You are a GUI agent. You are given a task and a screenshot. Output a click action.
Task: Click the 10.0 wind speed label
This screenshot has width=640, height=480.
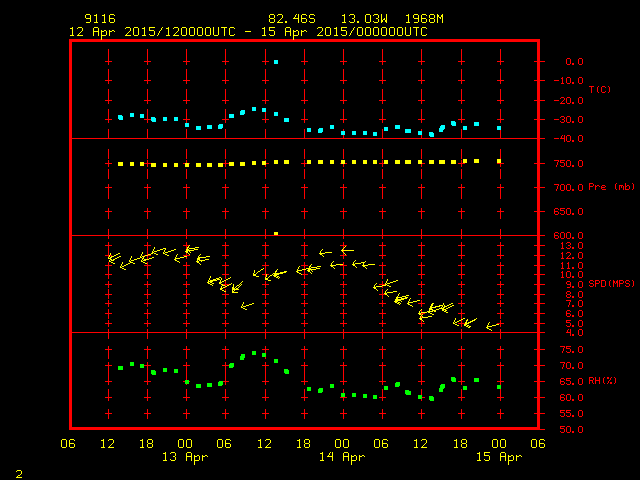572,275
